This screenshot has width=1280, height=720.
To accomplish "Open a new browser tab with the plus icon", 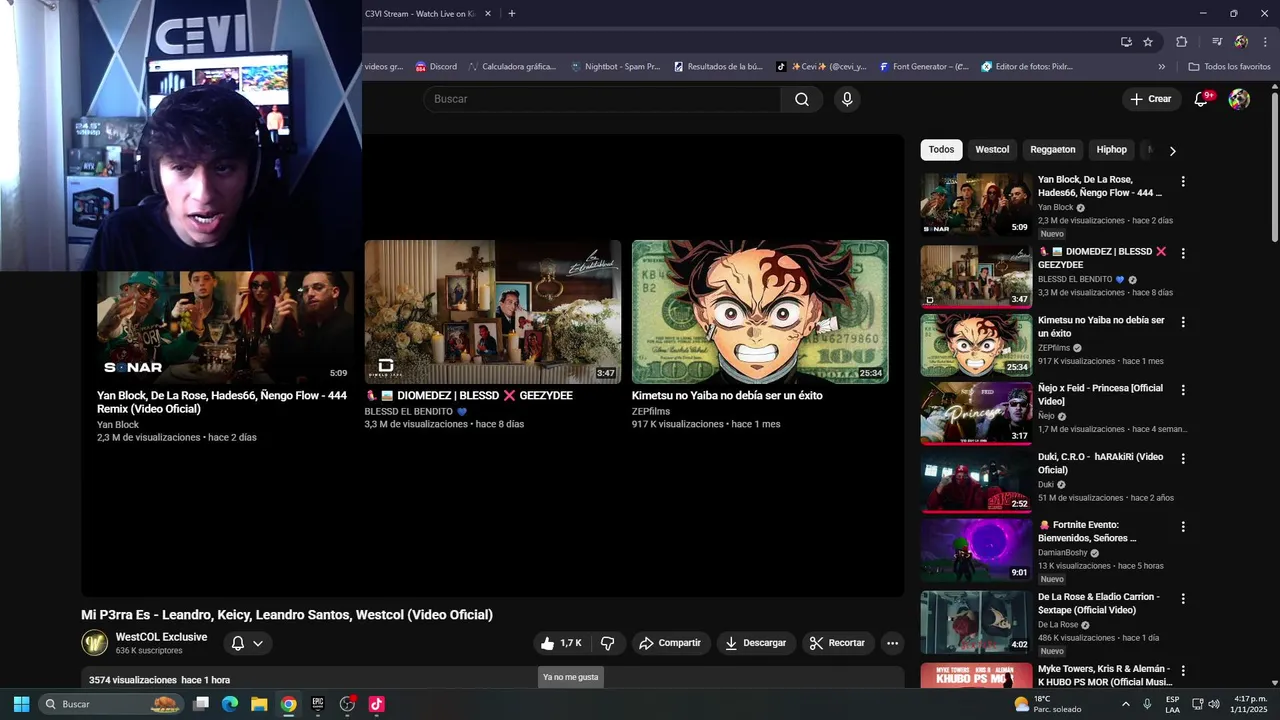I will click(x=512, y=14).
